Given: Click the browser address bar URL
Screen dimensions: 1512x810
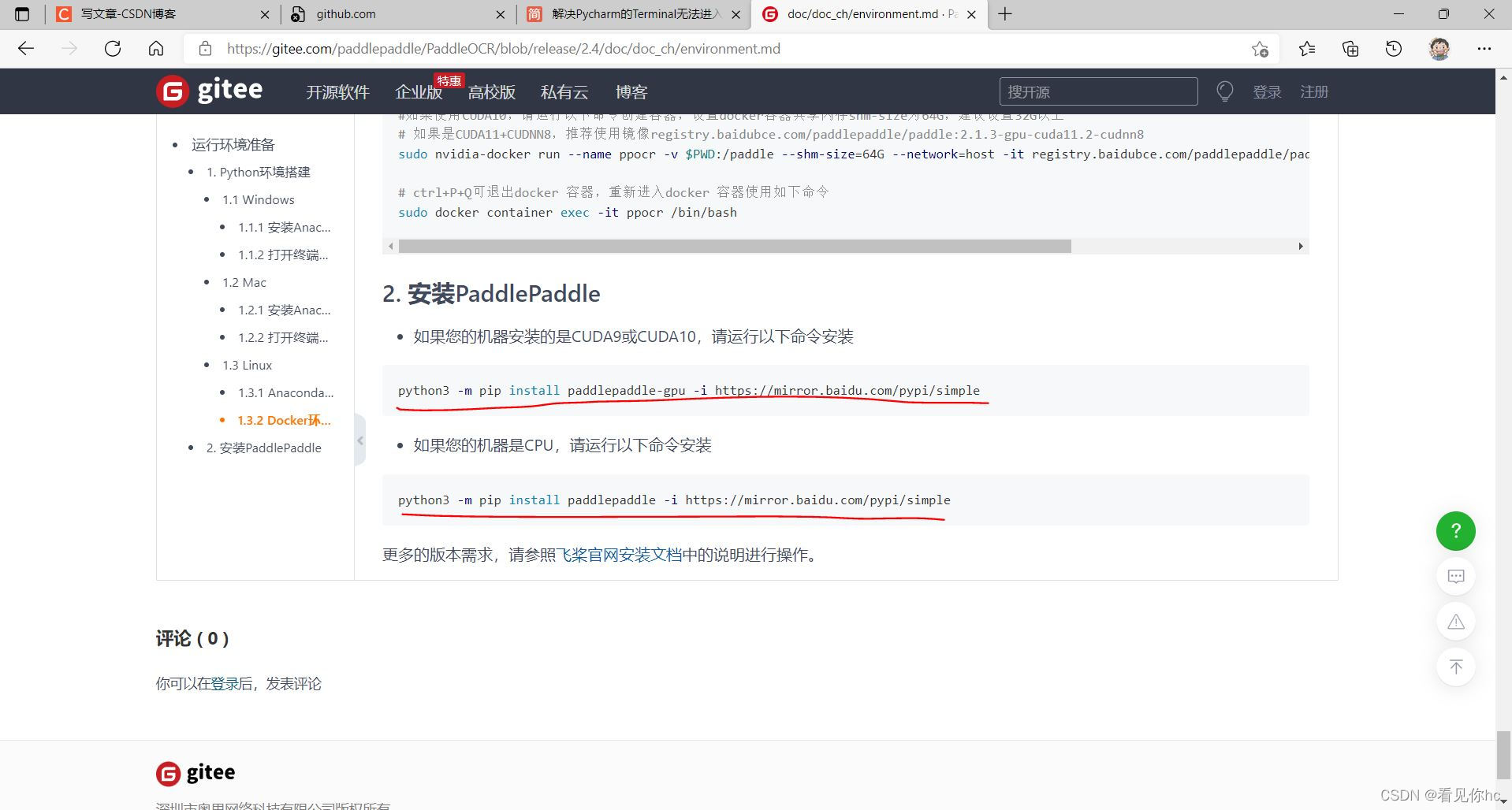Looking at the screenshot, I should click(504, 49).
